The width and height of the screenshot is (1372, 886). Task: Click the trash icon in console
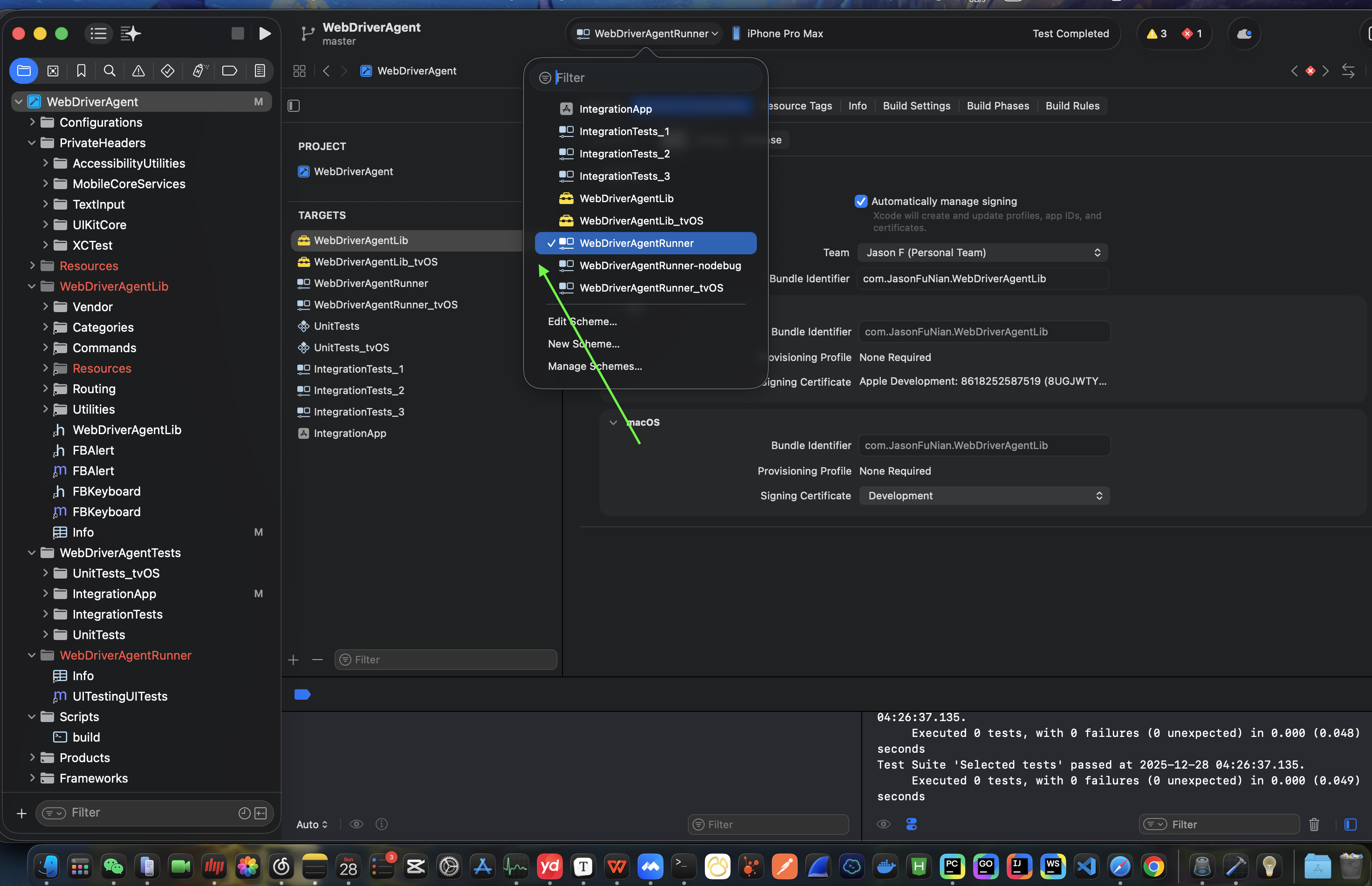(x=1314, y=825)
